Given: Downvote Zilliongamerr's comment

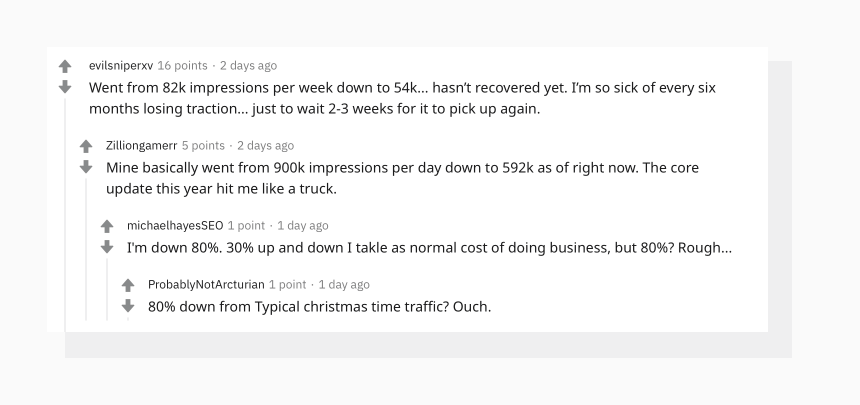Looking at the screenshot, I should click(x=86, y=167).
